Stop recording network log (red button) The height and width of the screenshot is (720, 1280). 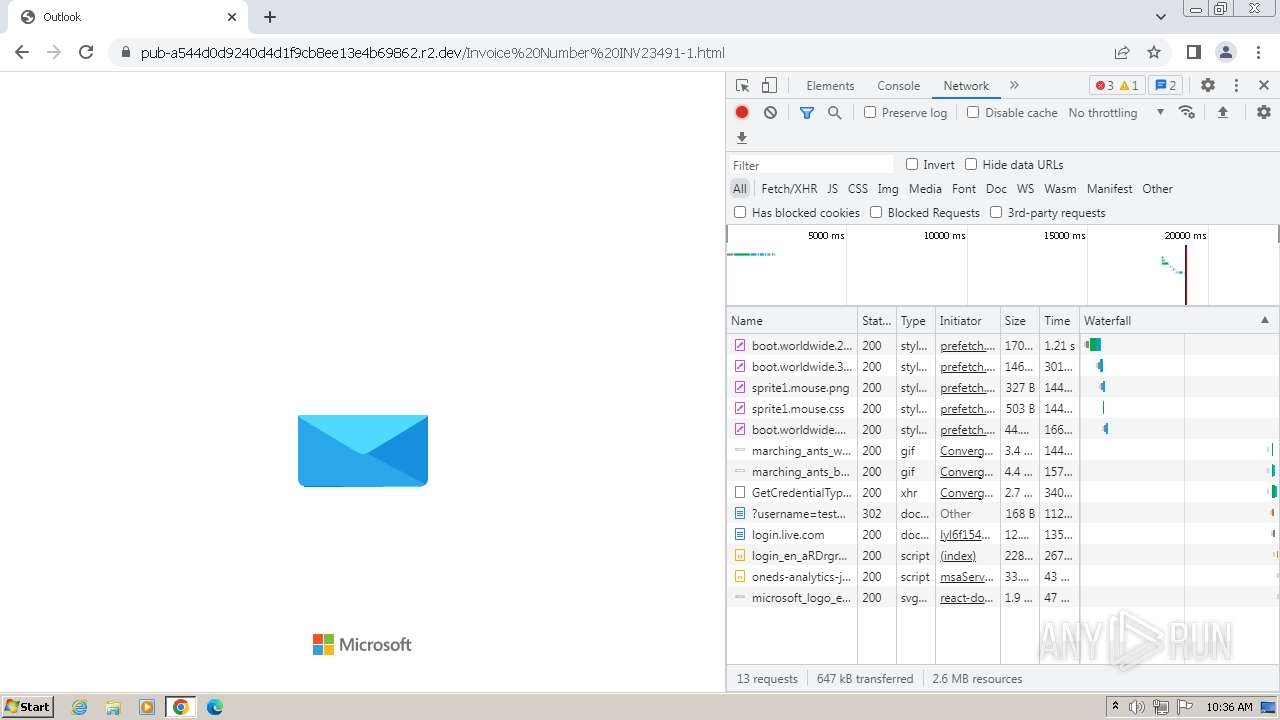coord(742,113)
